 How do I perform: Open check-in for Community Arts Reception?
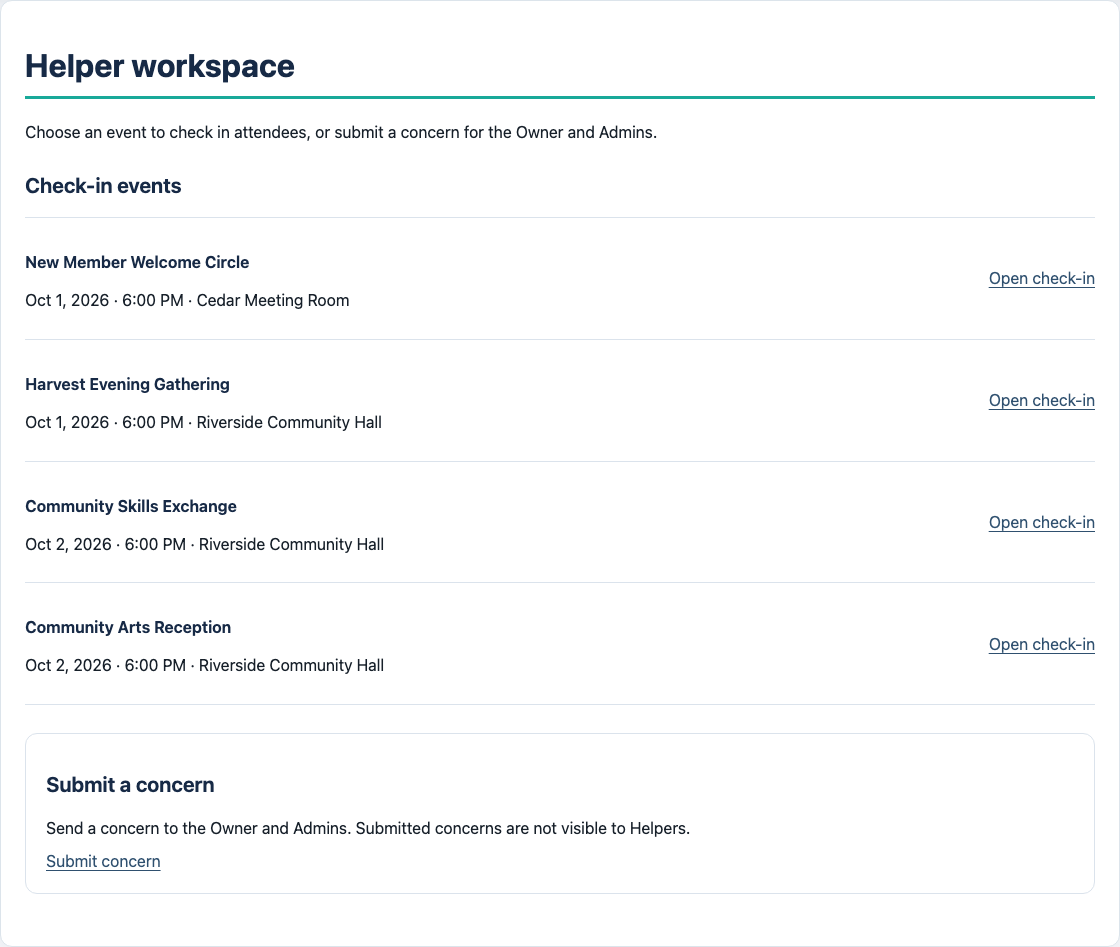1041,645
